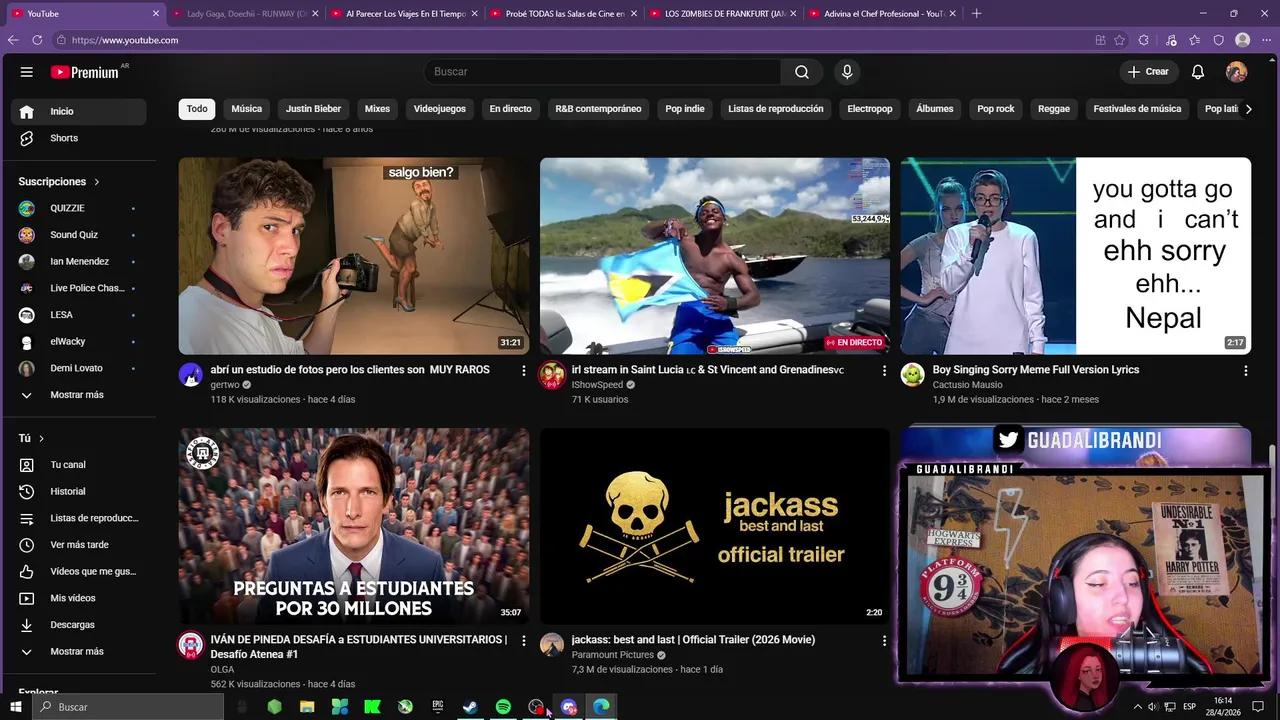Click the YouTube Premium logo

pyautogui.click(x=86, y=72)
